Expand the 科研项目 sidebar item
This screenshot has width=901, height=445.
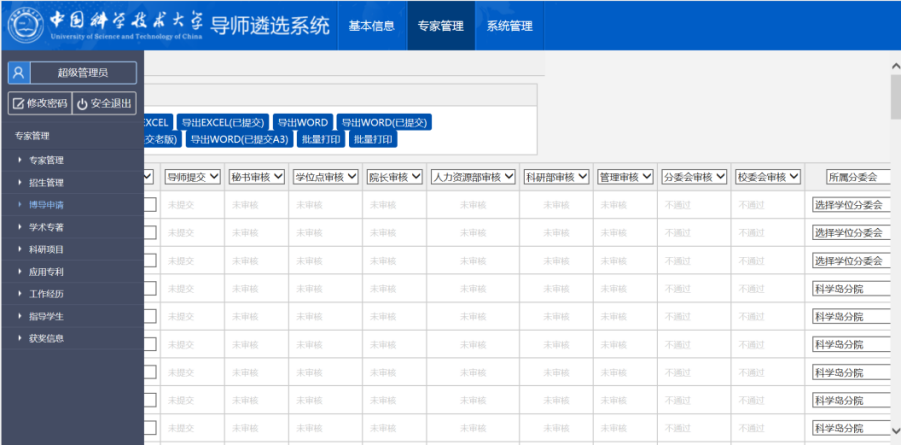pos(46,249)
